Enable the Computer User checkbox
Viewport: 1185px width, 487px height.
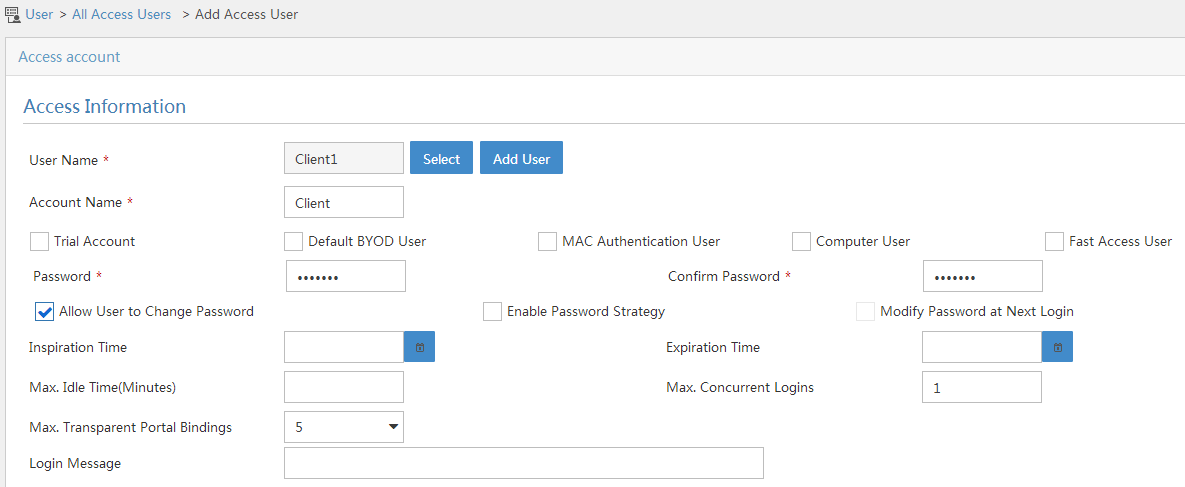[x=801, y=241]
